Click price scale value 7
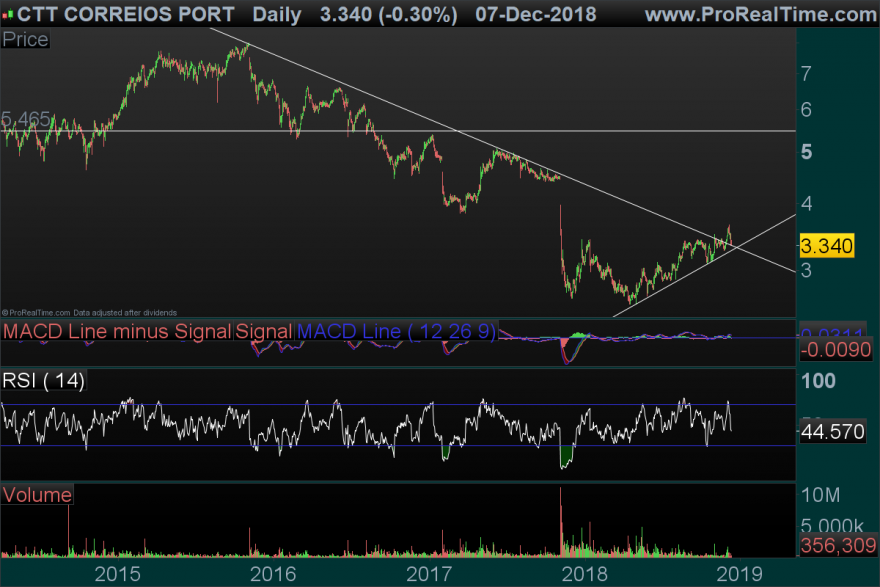Image resolution: width=880 pixels, height=587 pixels. tap(806, 74)
